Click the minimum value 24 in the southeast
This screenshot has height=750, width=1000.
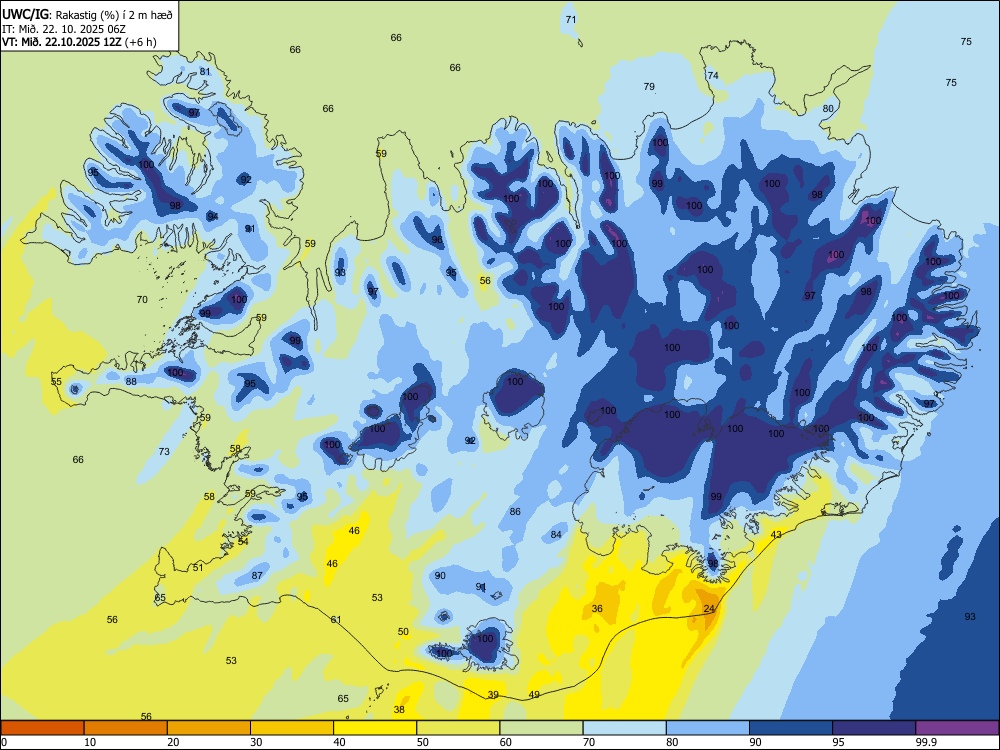(x=709, y=609)
